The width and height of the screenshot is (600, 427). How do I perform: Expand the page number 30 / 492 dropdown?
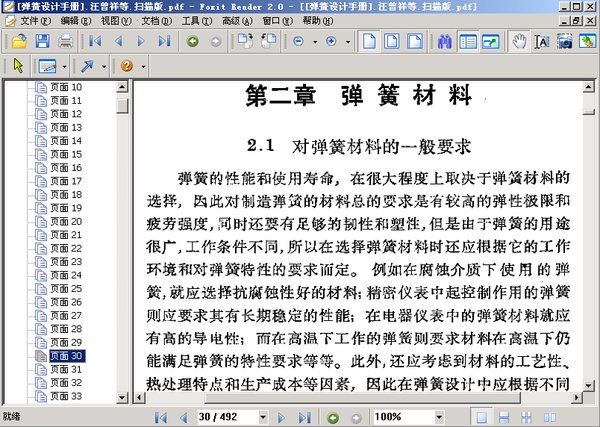(263, 417)
